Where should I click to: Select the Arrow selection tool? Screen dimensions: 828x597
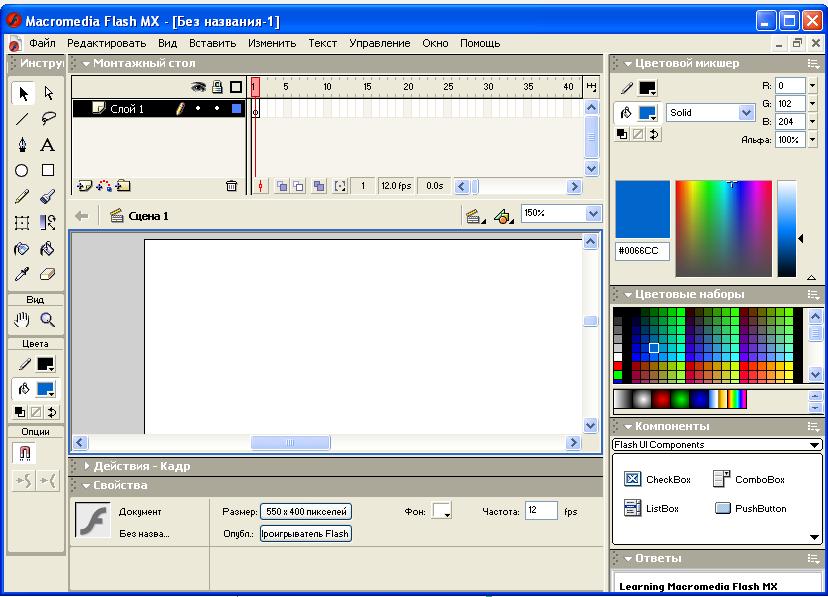point(22,93)
